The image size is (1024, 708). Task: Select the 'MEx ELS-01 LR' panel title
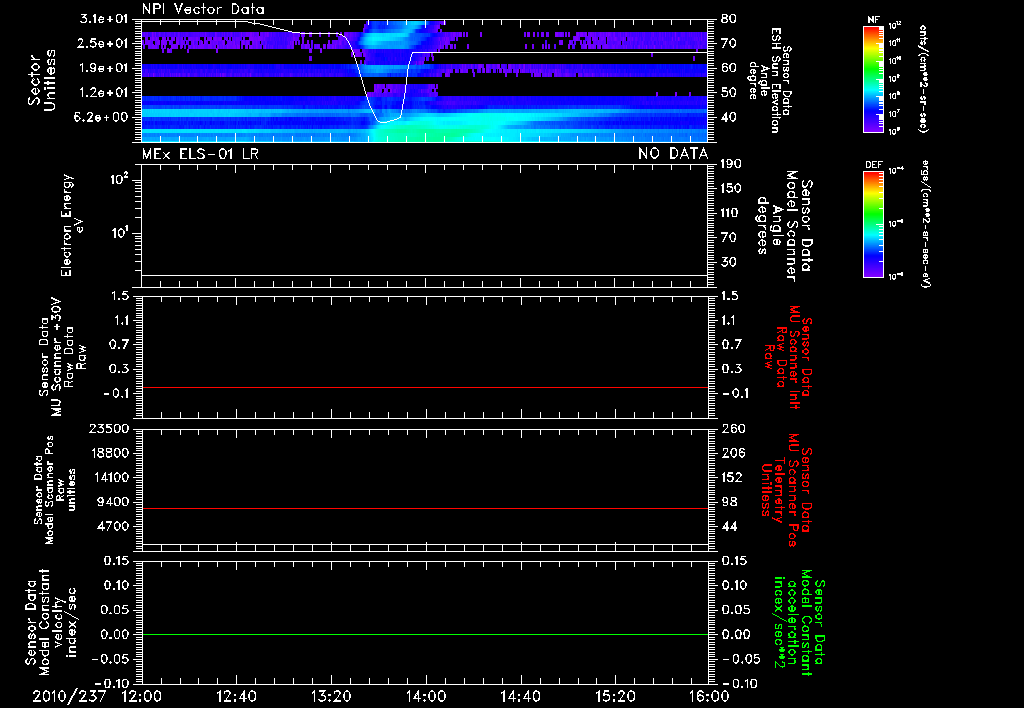tap(200, 153)
